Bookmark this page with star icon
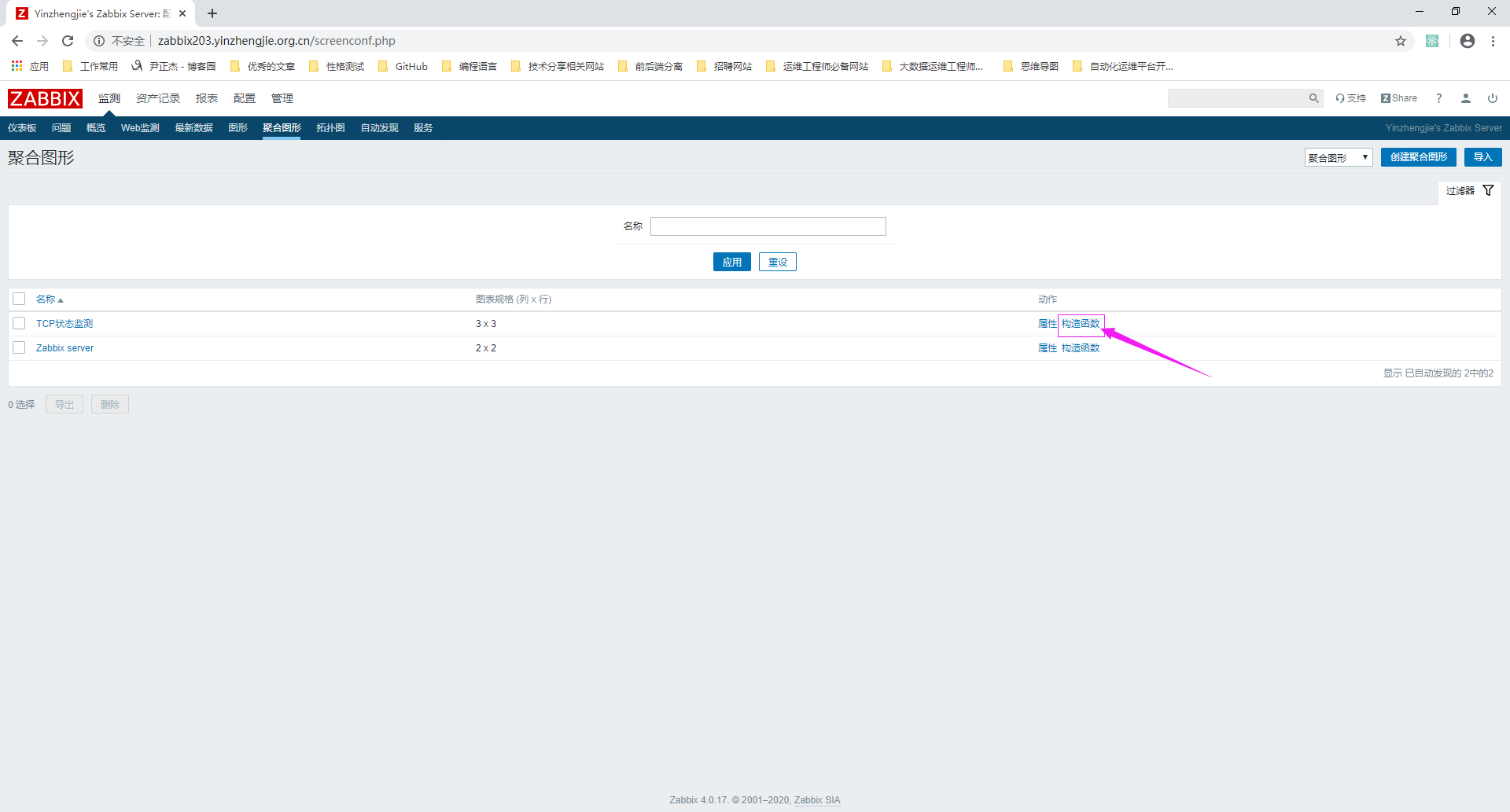Screen dimensions: 1510x812 pyautogui.click(x=1401, y=41)
